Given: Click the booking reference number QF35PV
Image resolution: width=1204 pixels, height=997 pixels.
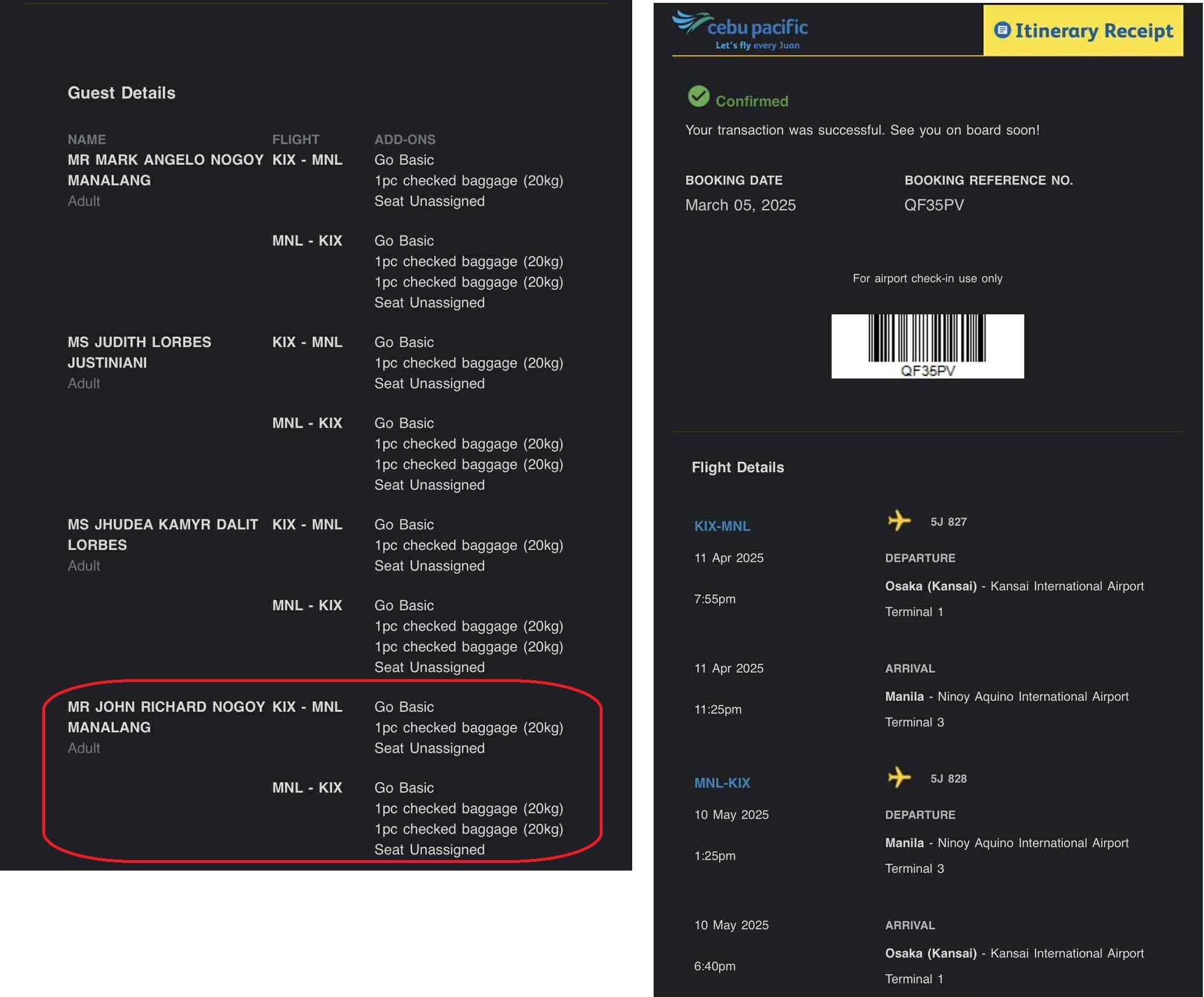Looking at the screenshot, I should (933, 205).
